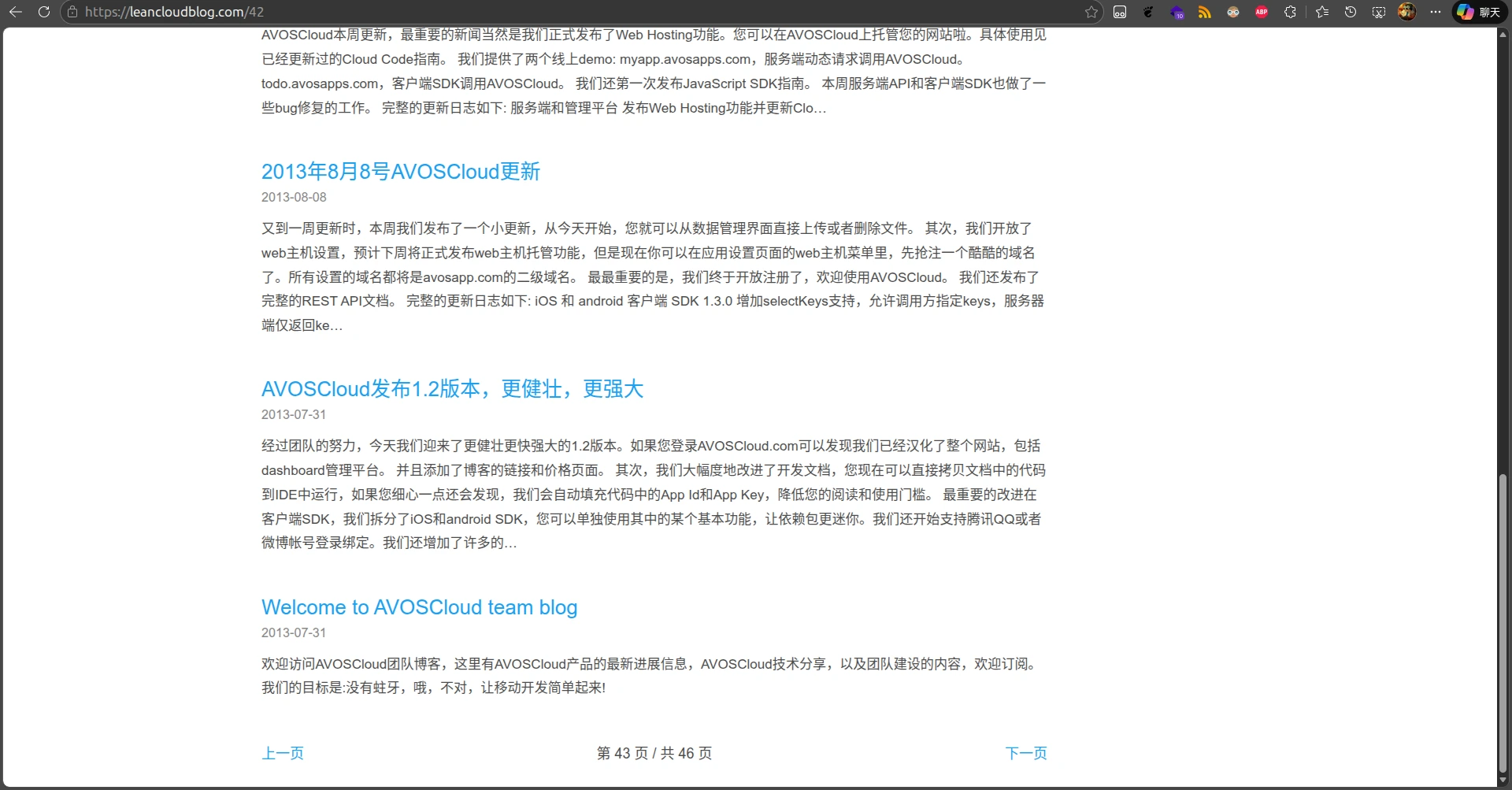Open Welcome to AVOSCloud team blog
The height and width of the screenshot is (790, 1512).
tap(419, 607)
